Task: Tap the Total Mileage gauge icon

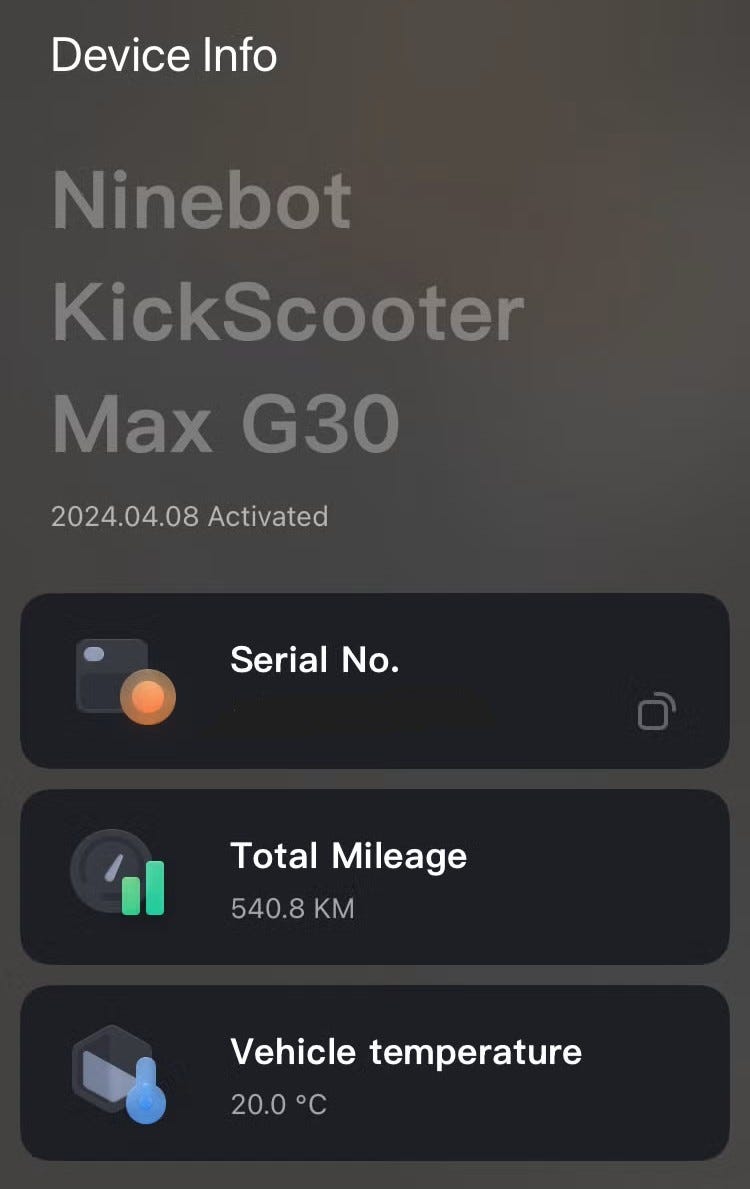Action: [x=118, y=873]
